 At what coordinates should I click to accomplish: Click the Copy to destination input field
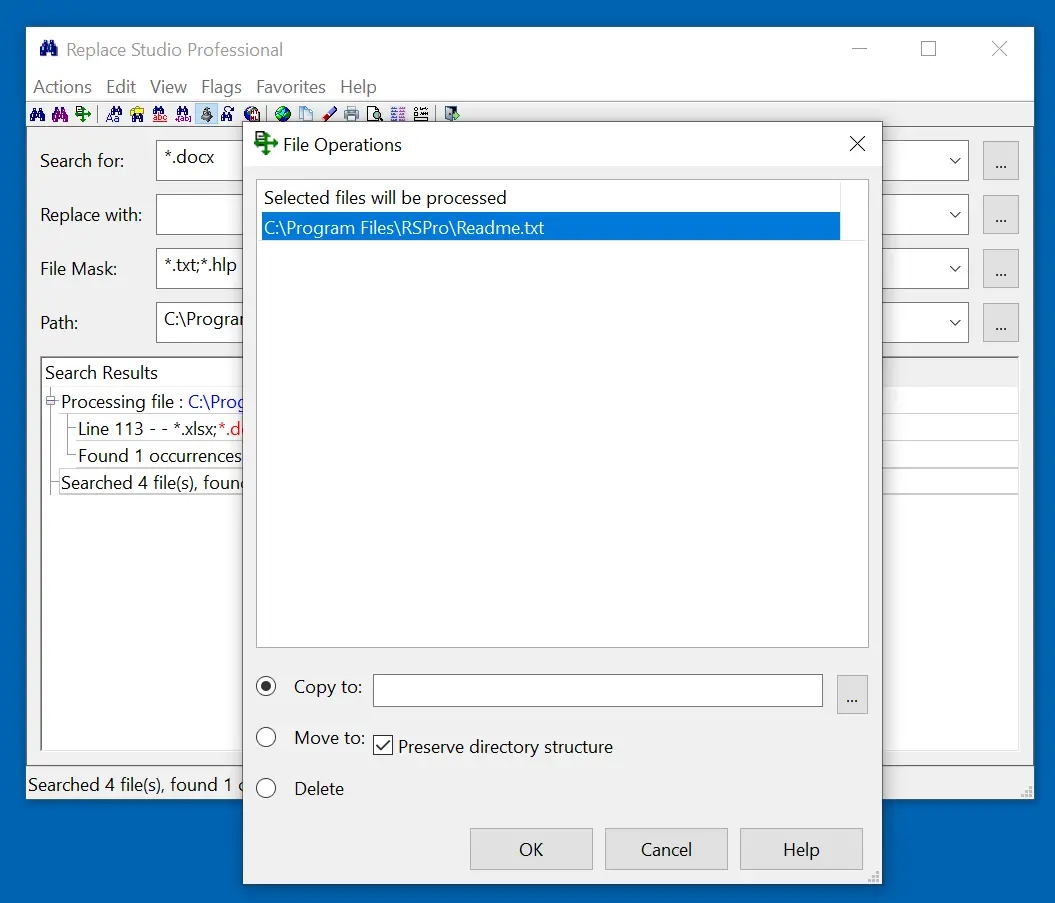pyautogui.click(x=597, y=690)
